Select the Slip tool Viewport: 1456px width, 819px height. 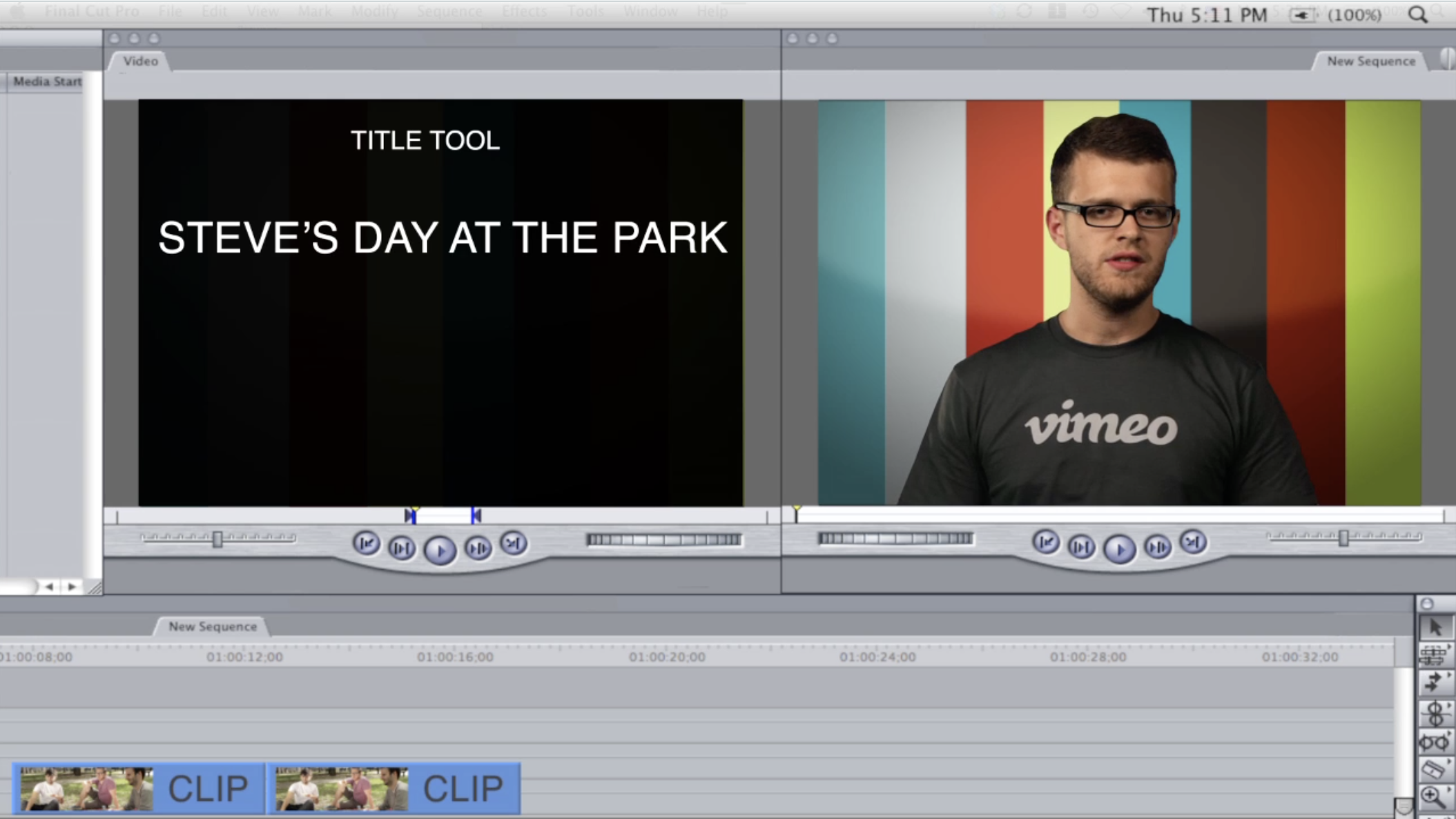pyautogui.click(x=1434, y=742)
